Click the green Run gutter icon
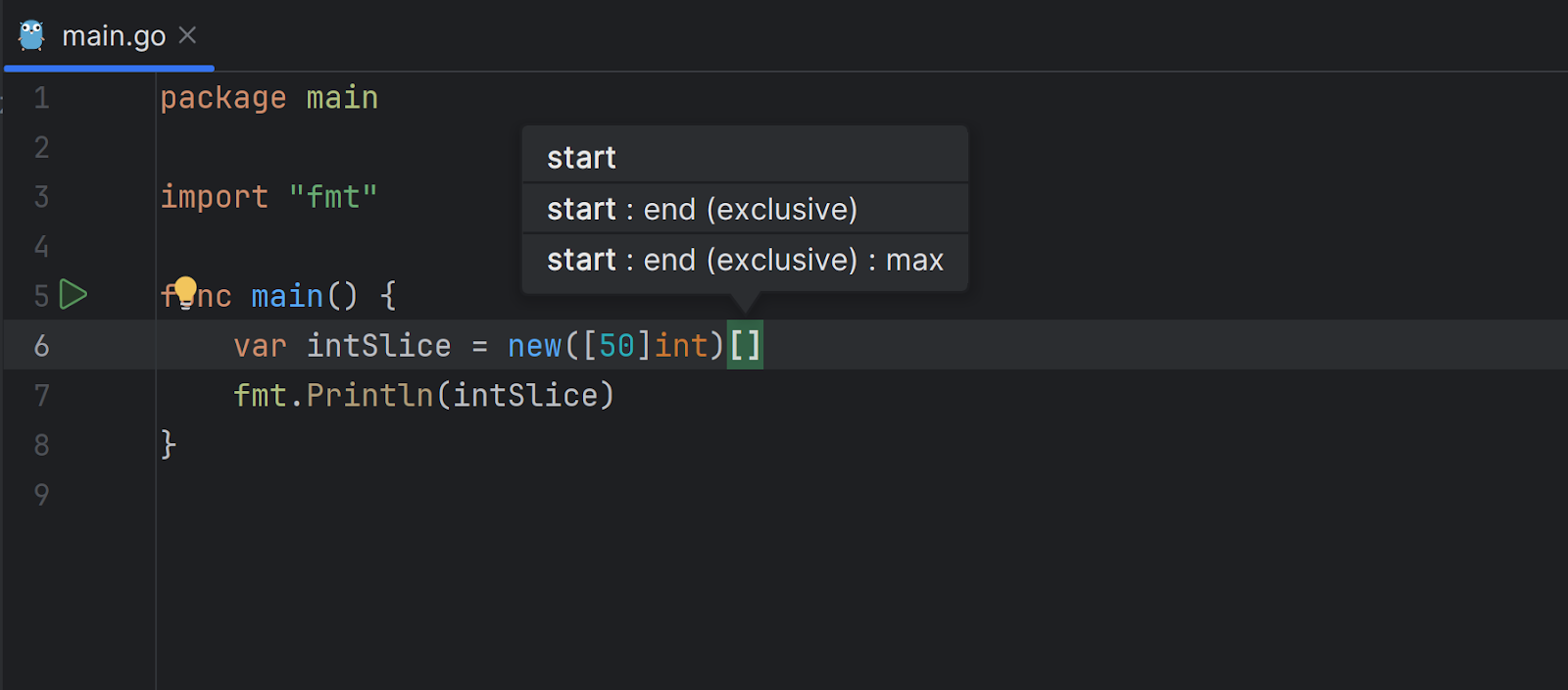The image size is (1568, 690). coord(73,294)
